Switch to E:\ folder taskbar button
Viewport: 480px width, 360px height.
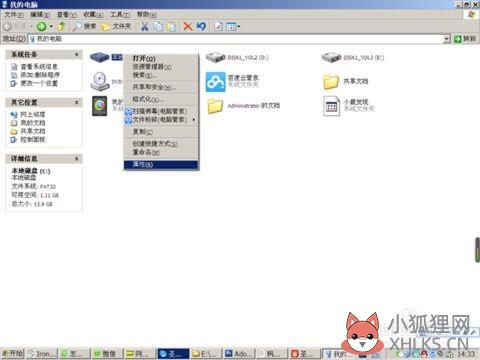[206, 353]
